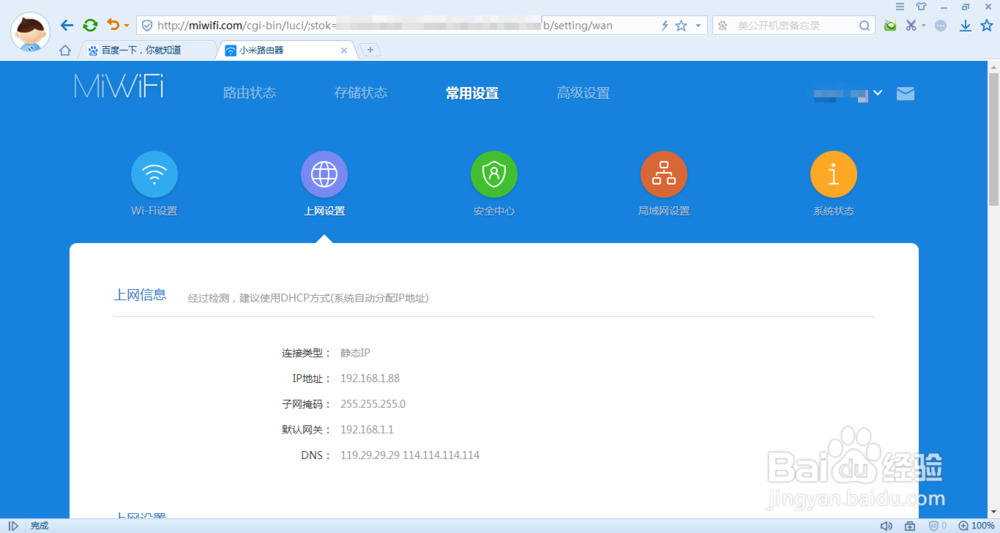The height and width of the screenshot is (533, 1000).
Task: Click the DHCP recommendation text
Action: tap(308, 298)
